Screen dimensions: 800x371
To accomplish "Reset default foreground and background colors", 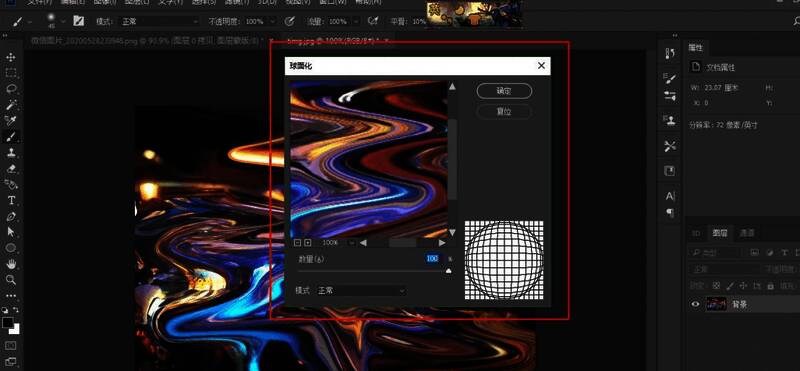I will click(x=5, y=309).
